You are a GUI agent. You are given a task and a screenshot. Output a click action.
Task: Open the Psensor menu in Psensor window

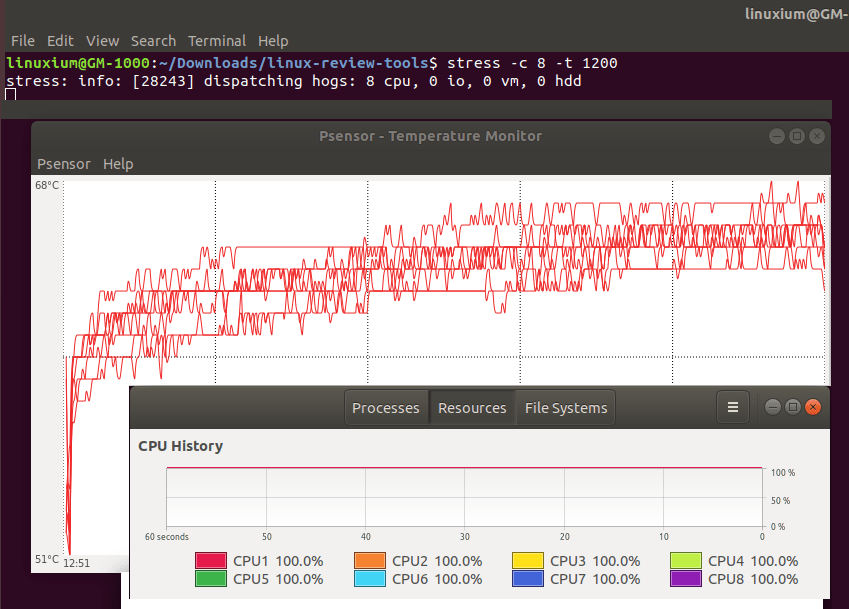(x=64, y=164)
